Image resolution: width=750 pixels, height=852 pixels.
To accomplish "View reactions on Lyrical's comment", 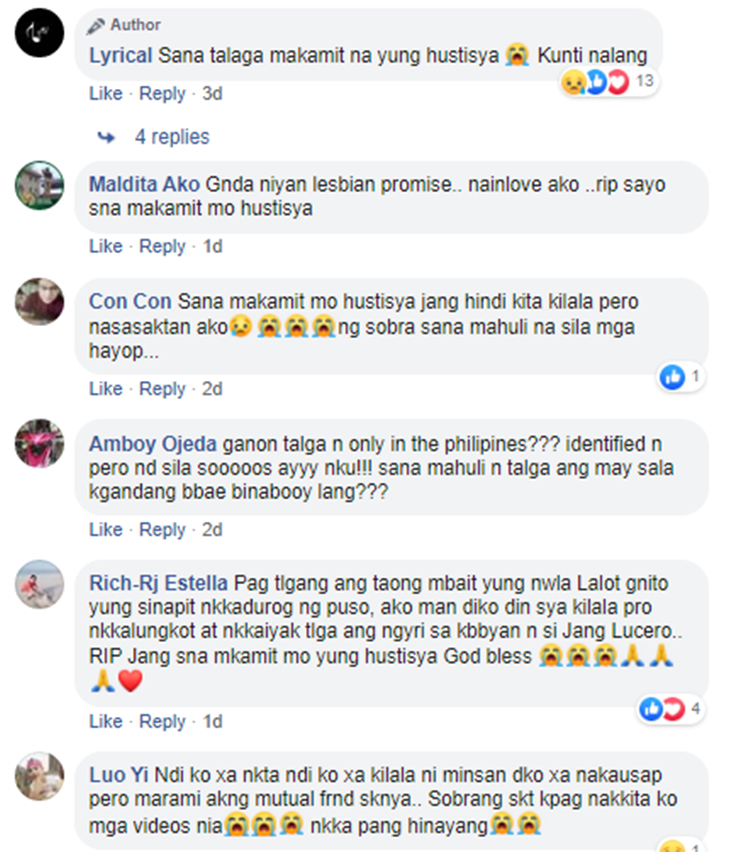I will [609, 82].
